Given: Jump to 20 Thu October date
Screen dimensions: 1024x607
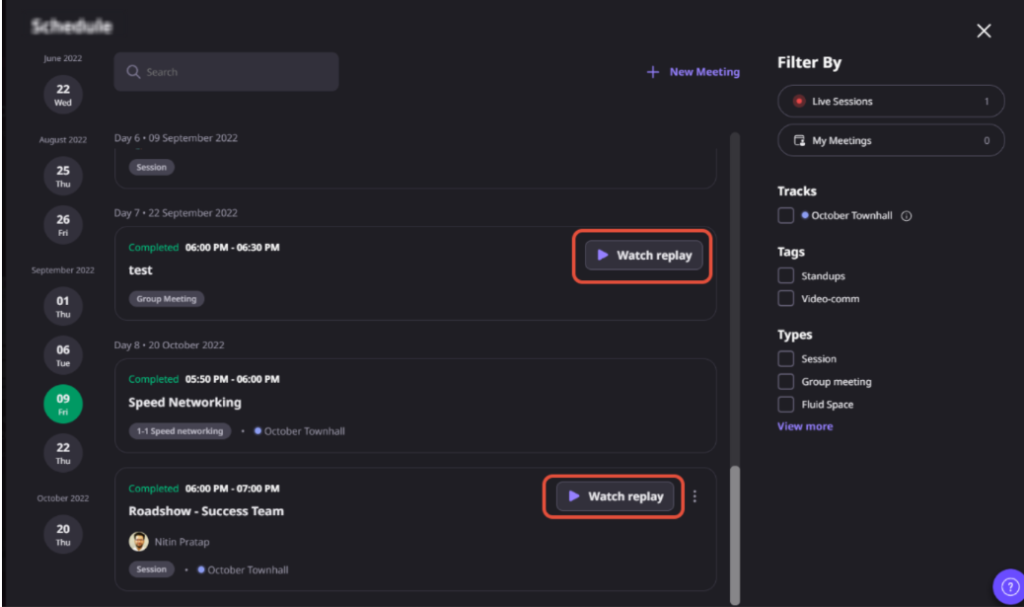Looking at the screenshot, I should pyautogui.click(x=63, y=534).
